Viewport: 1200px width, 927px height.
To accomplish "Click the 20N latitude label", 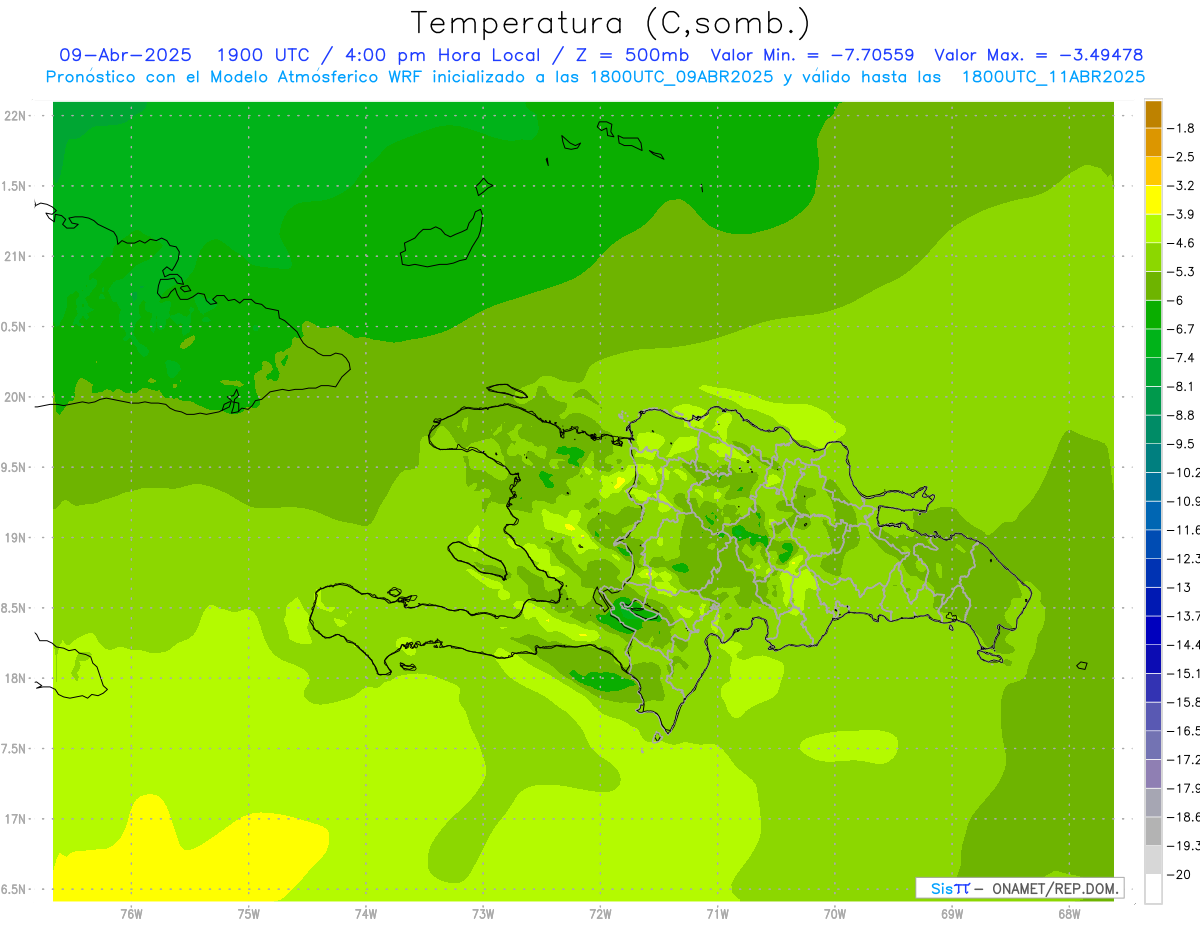I will tap(16, 397).
